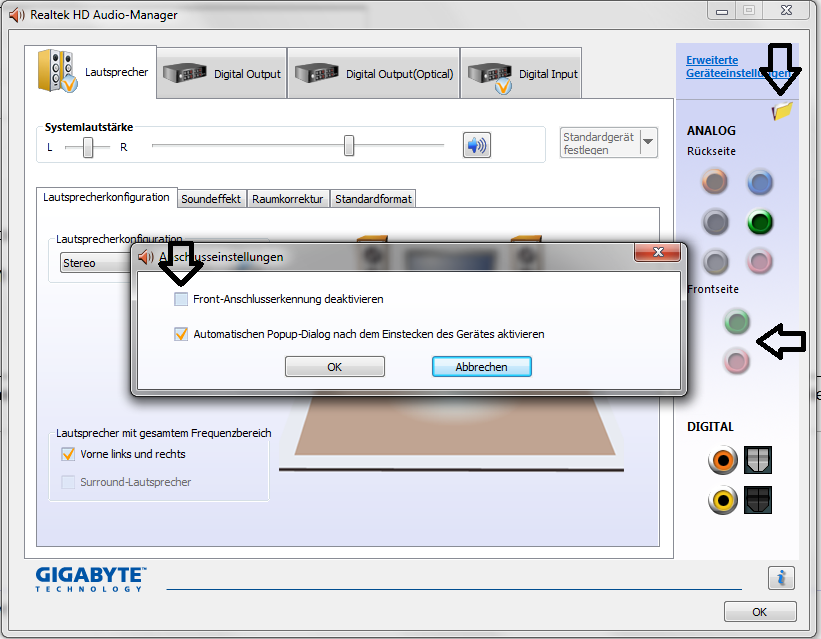The height and width of the screenshot is (639, 821).
Task: Select the pink front panel jack
Action: click(x=737, y=361)
